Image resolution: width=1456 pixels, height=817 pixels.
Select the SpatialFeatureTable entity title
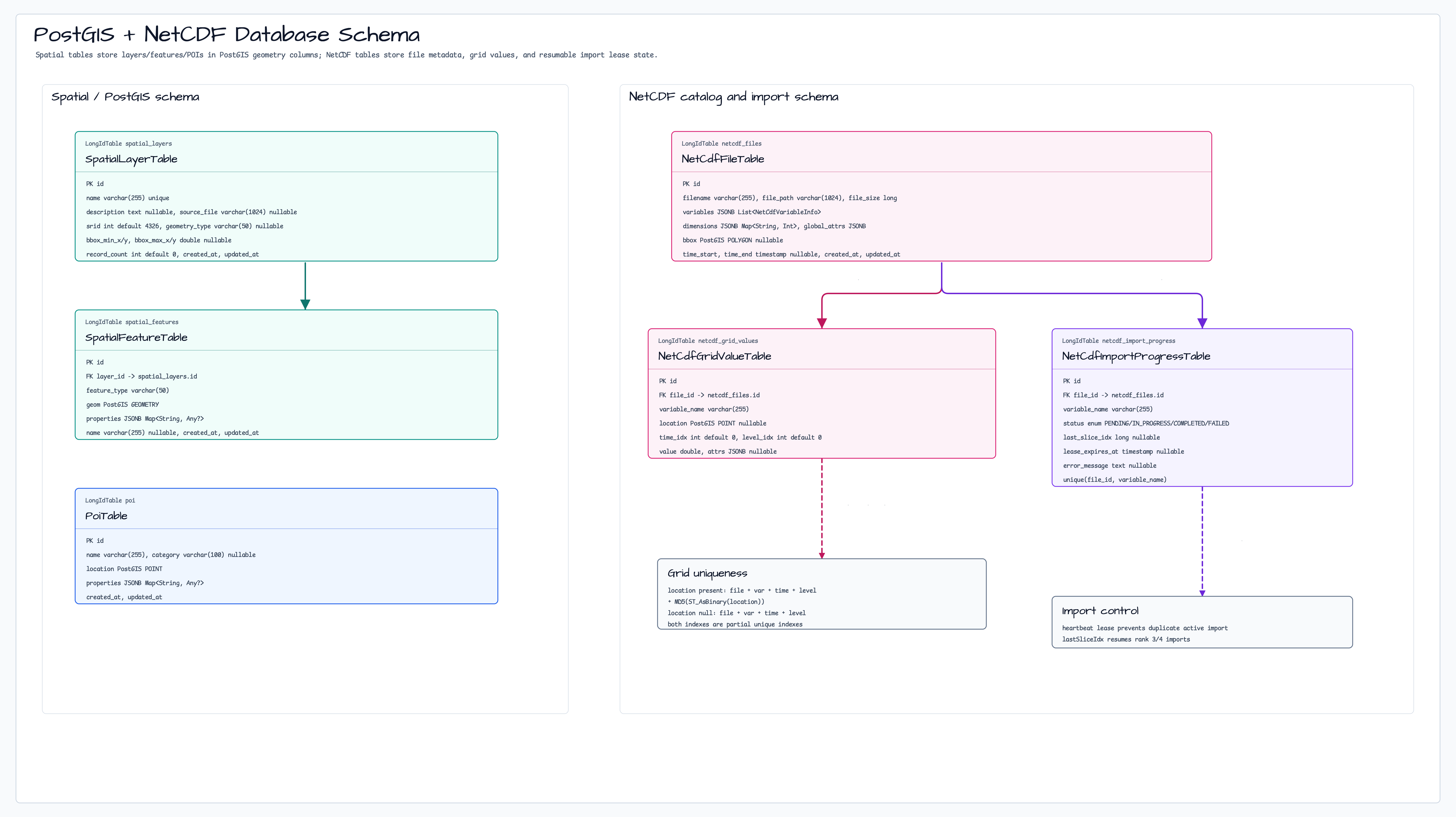(x=136, y=338)
